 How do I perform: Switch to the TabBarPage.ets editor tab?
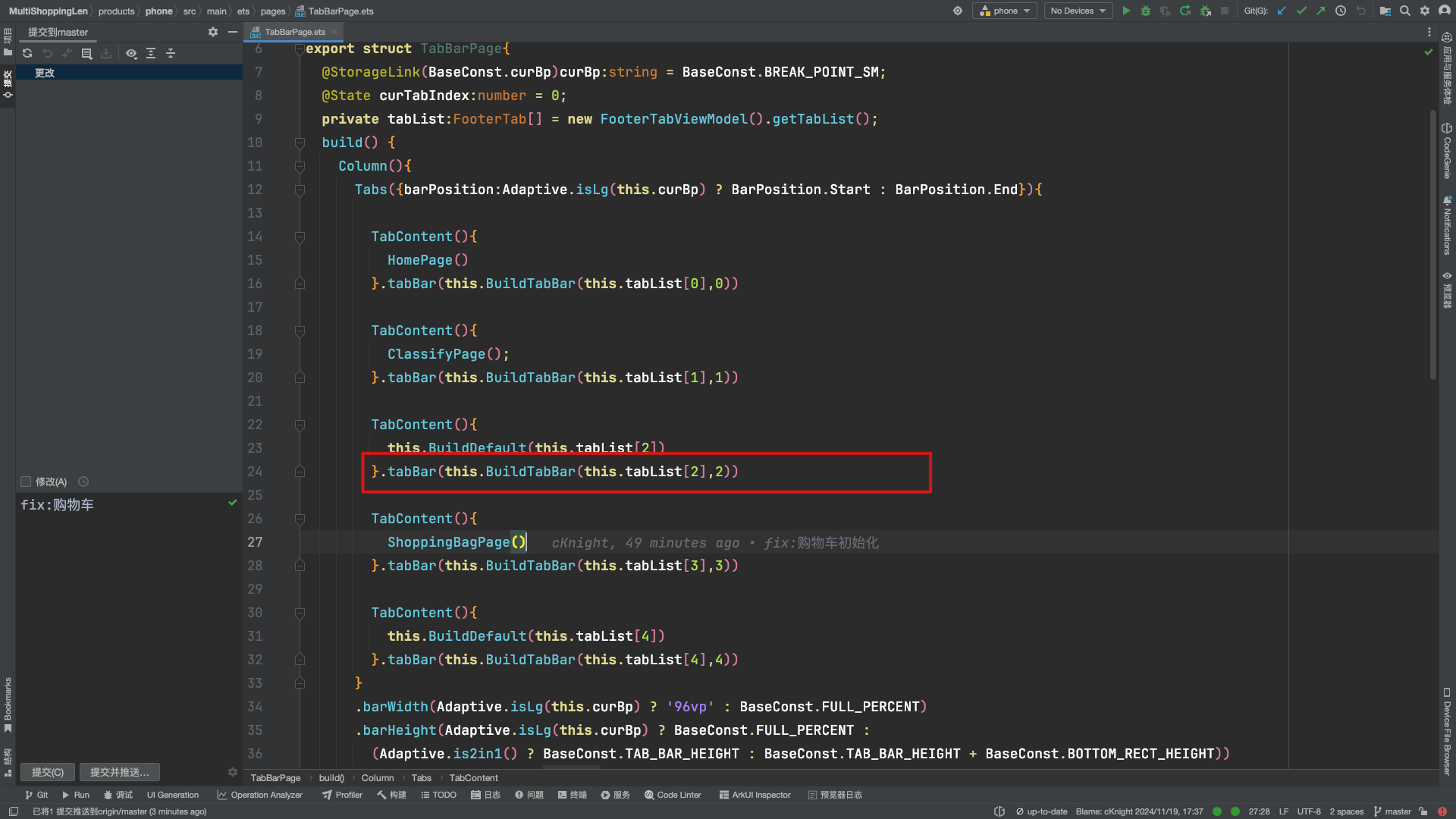click(x=294, y=32)
